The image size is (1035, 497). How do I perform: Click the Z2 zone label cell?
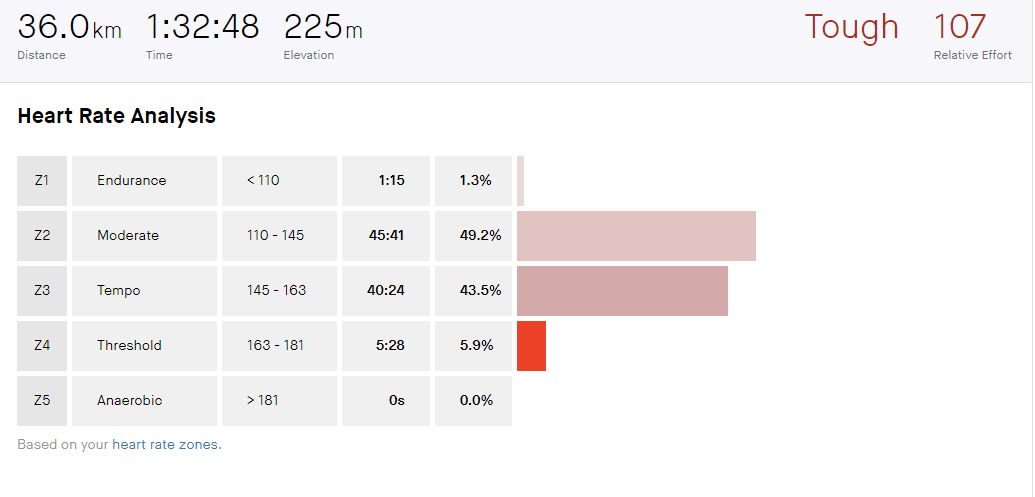(42, 236)
